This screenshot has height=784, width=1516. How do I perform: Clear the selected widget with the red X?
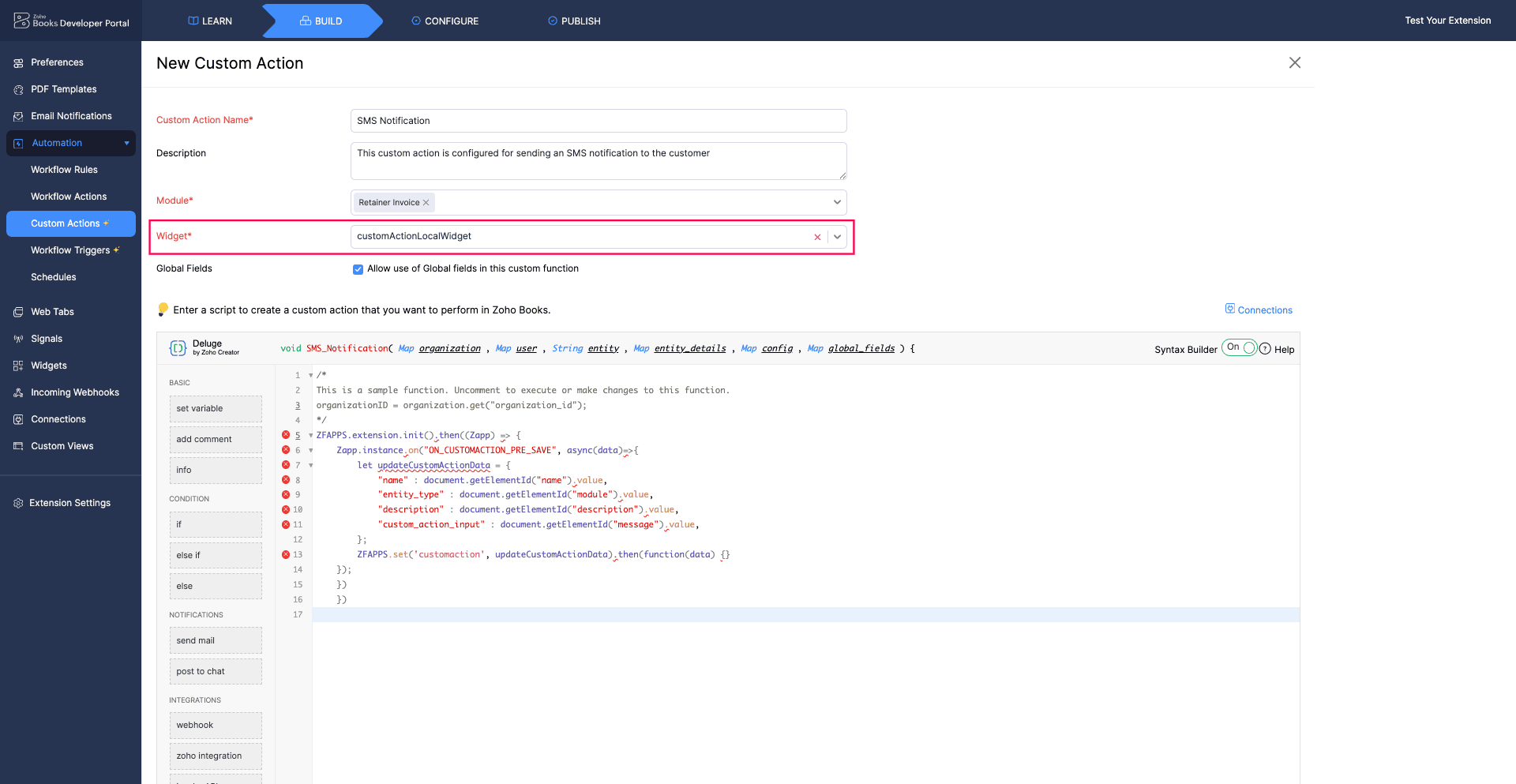[x=817, y=237]
